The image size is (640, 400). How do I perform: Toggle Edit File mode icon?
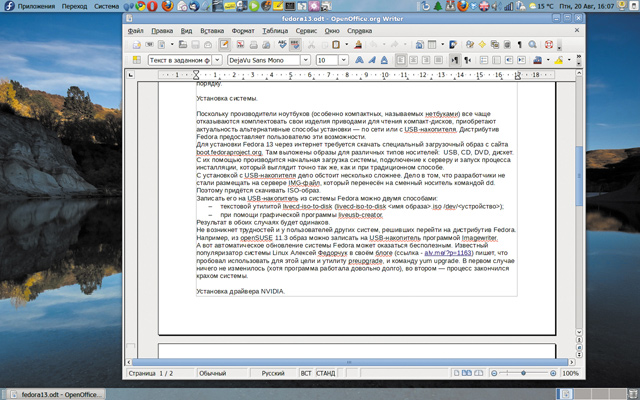pyautogui.click(x=224, y=45)
